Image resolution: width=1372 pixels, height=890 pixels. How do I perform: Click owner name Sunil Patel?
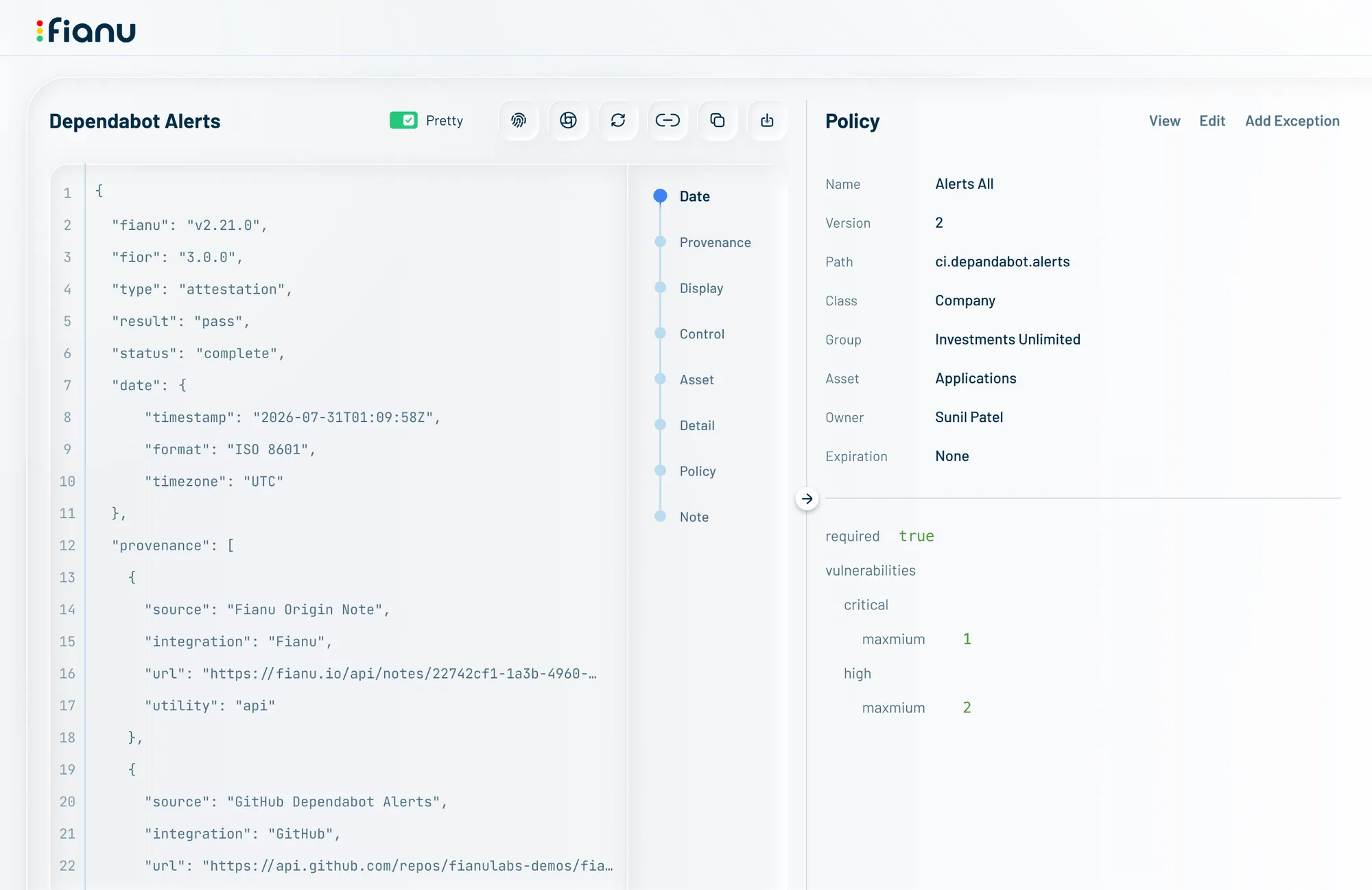pos(969,417)
